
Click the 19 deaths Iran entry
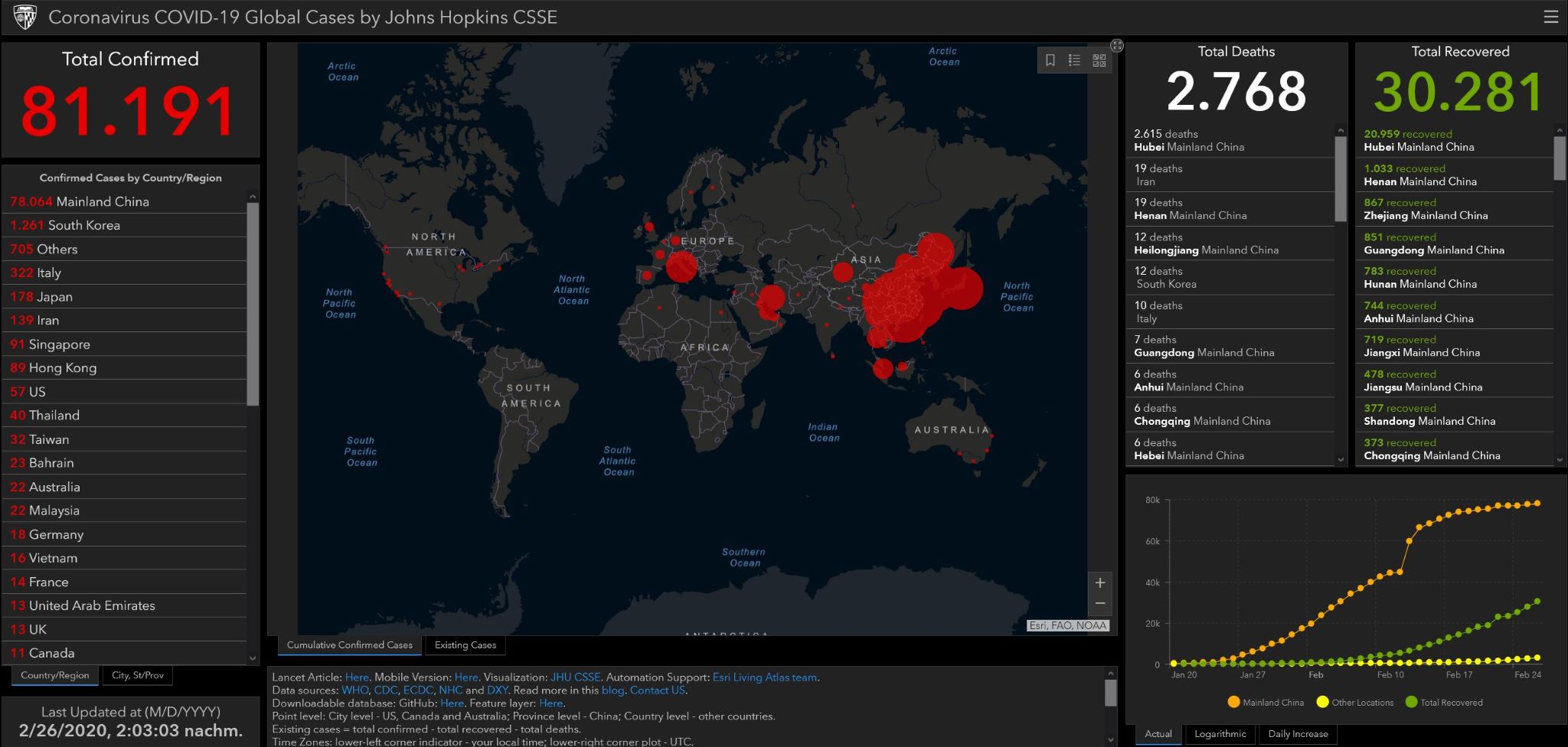(1231, 175)
